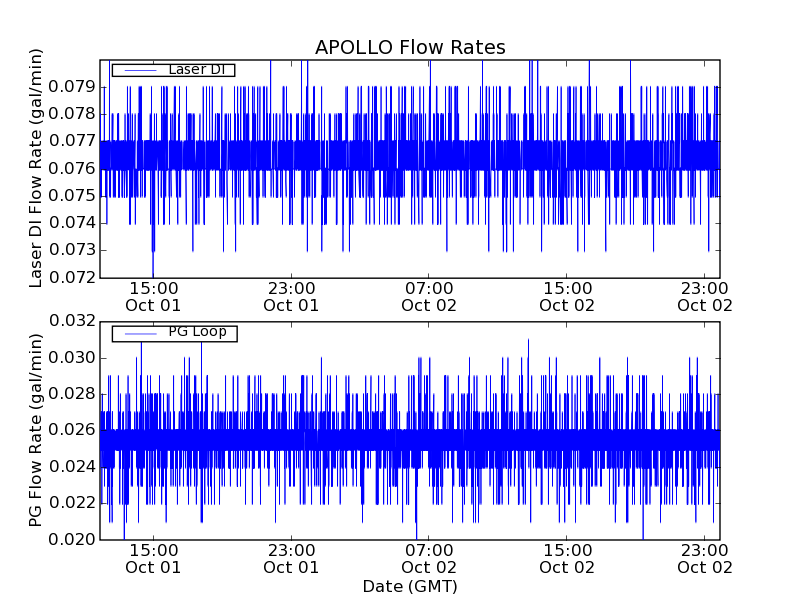Screen dimensions: 800x600
Task: Click the 0.072 y-axis tick label
Action: [x=72, y=278]
